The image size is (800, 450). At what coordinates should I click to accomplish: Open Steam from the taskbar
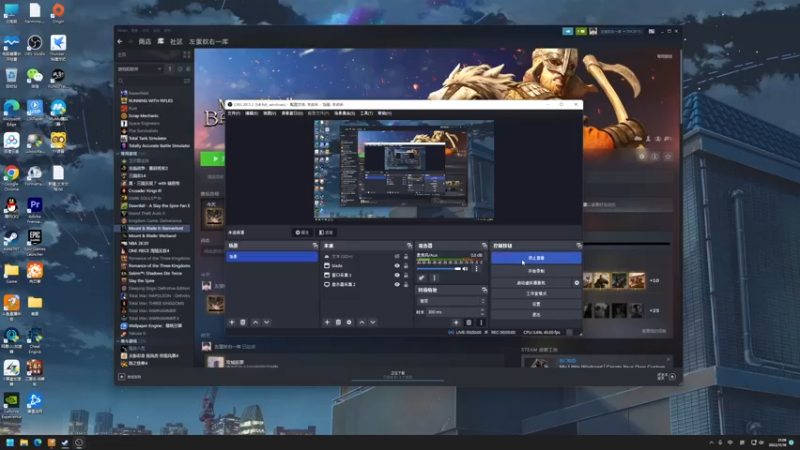click(x=65, y=442)
